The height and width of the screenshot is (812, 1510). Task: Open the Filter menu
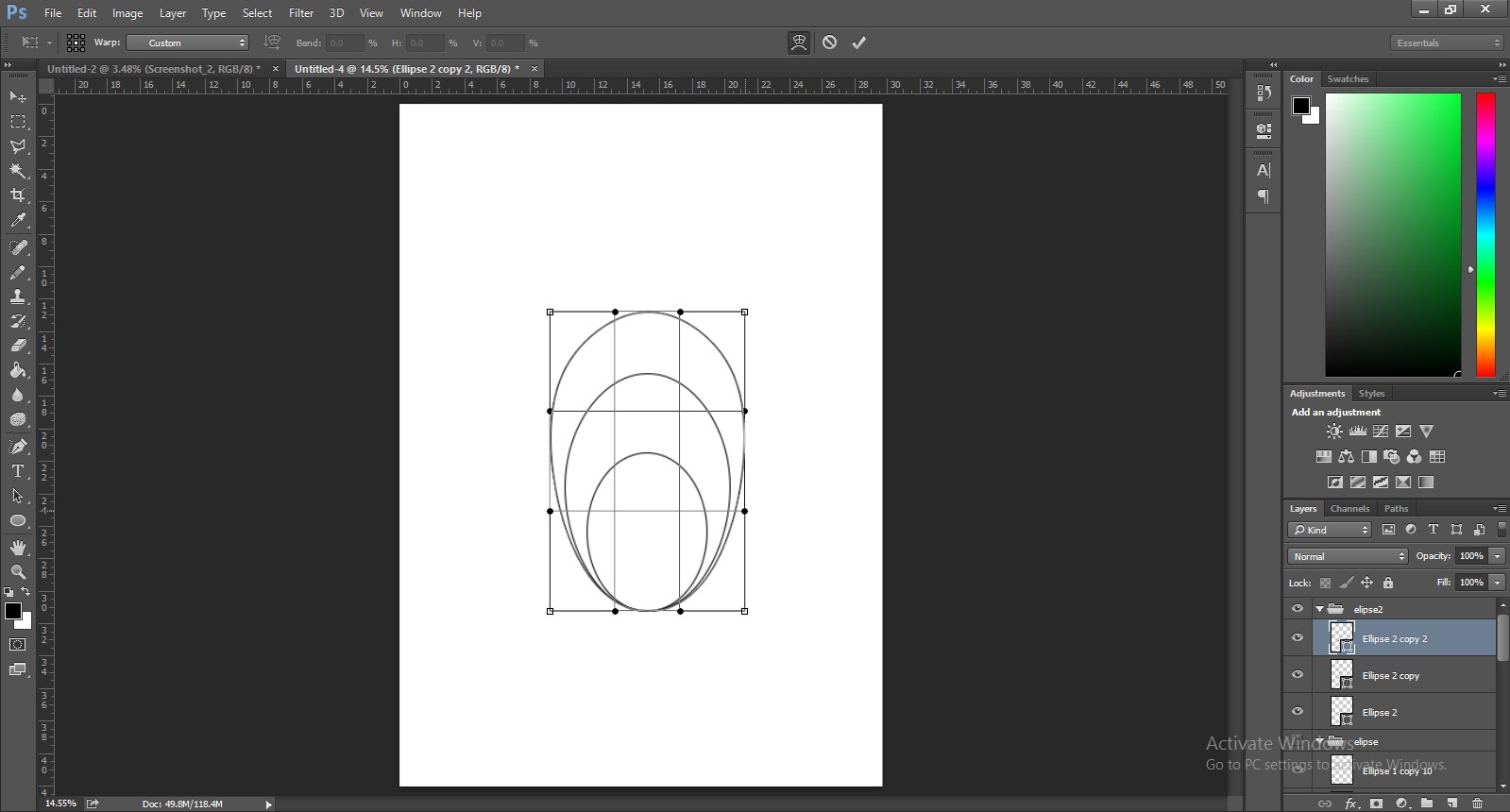301,13
